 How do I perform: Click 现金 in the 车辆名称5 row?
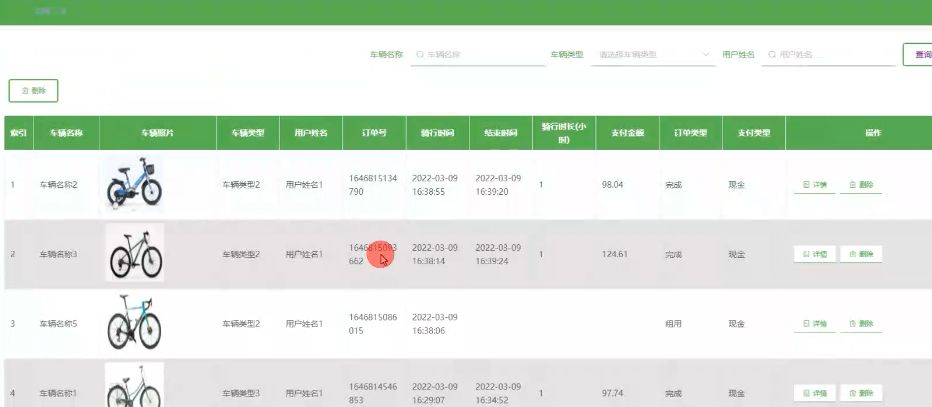pos(736,324)
